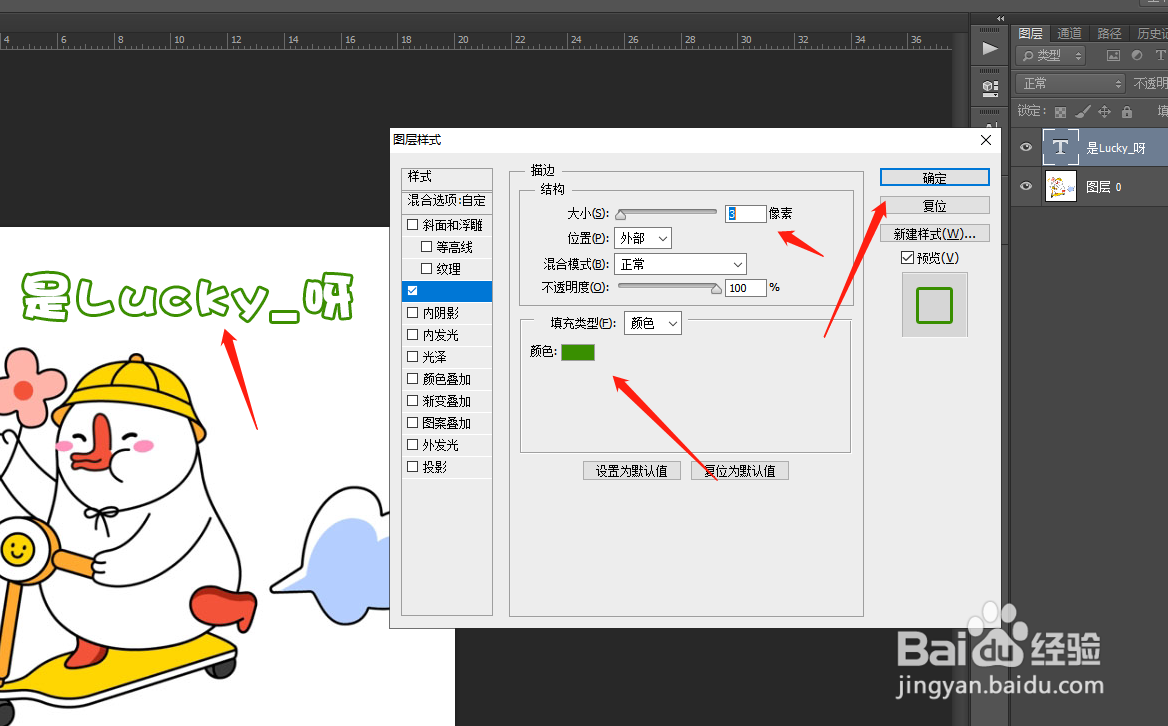The image size is (1168, 726).
Task: Click the 大小 size input field
Action: 746,214
